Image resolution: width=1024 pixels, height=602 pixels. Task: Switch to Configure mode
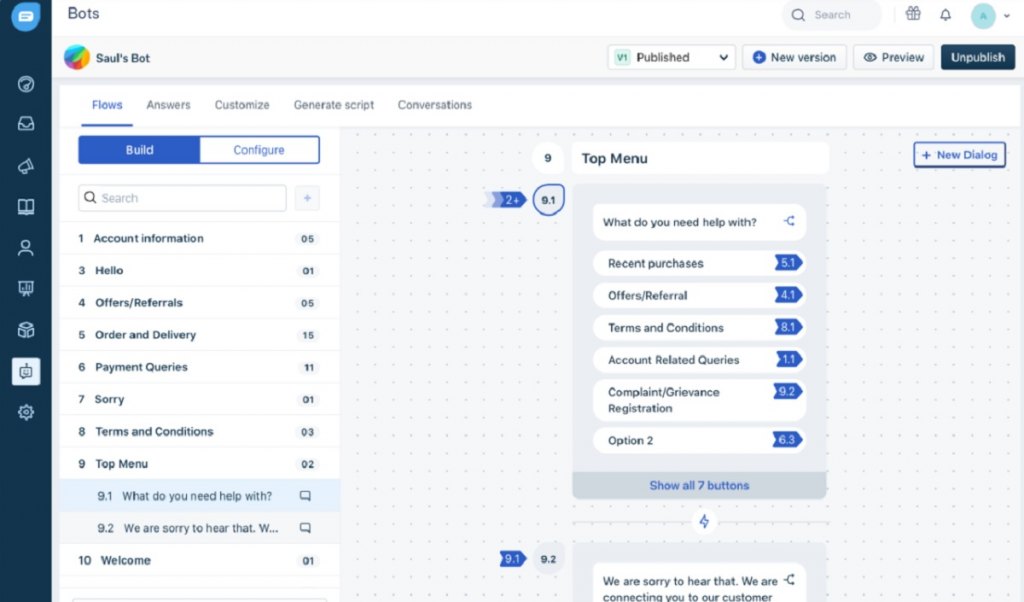[x=258, y=149]
